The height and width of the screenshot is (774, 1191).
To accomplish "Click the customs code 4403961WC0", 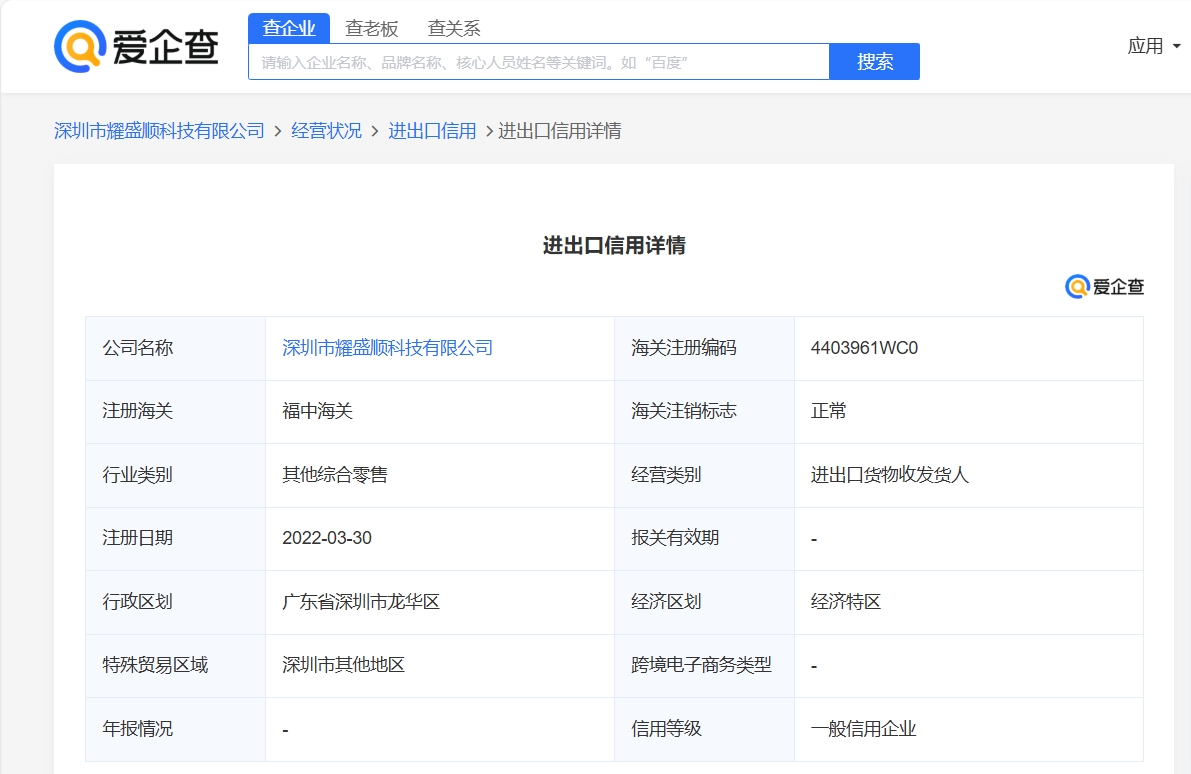I will click(864, 348).
